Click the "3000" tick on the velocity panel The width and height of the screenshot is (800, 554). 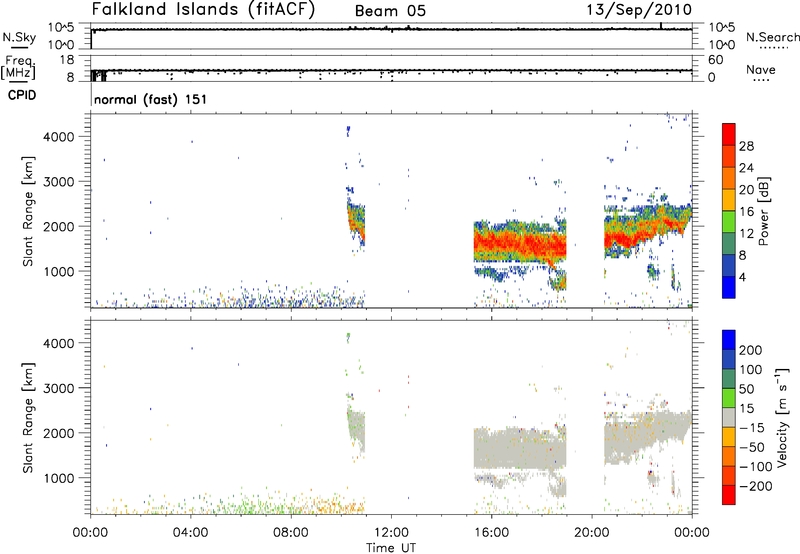pyautogui.click(x=59, y=388)
